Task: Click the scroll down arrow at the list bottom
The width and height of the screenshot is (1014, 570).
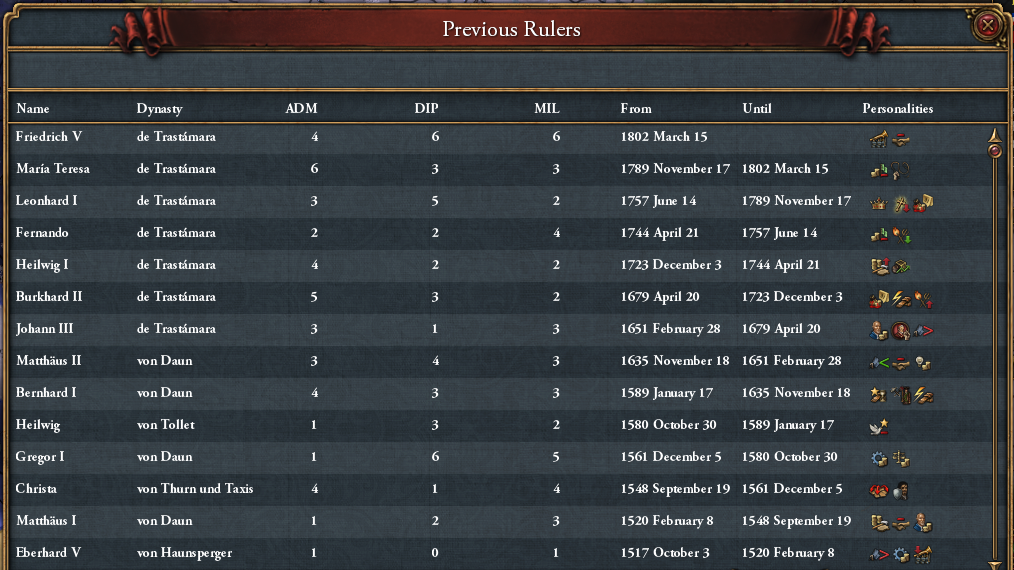Action: (994, 563)
